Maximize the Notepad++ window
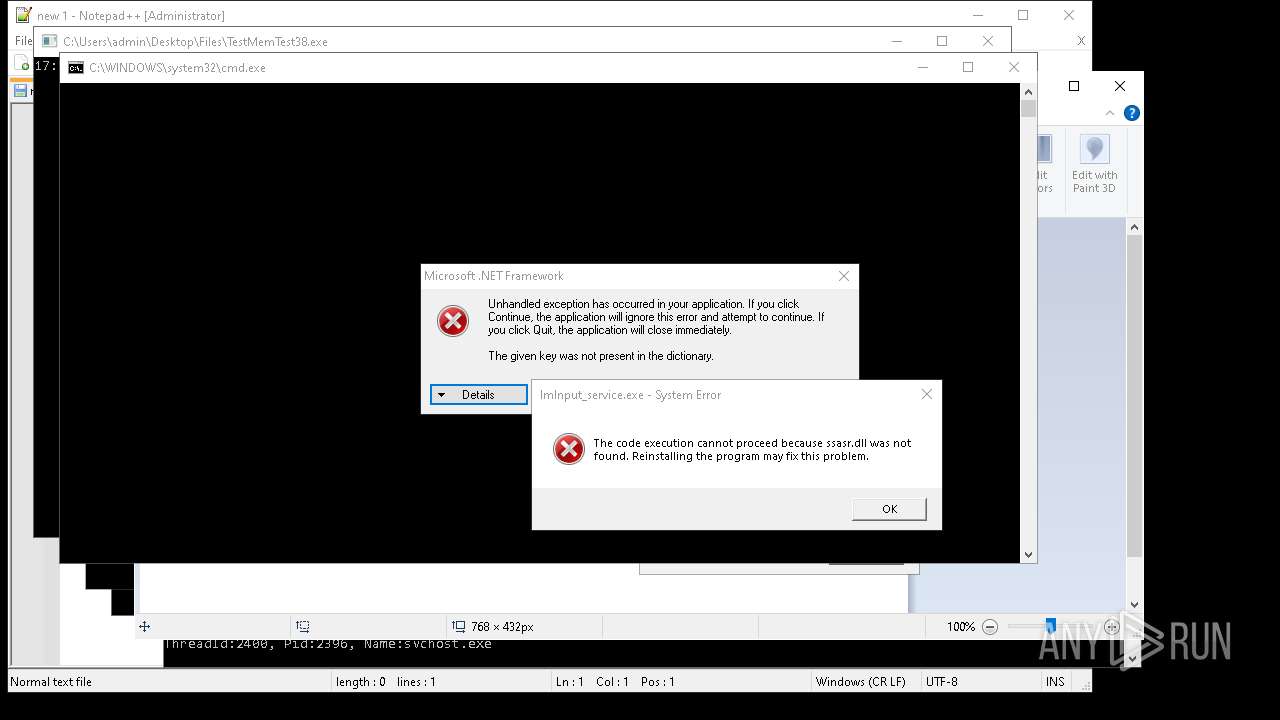1280x720 pixels. tap(1023, 15)
